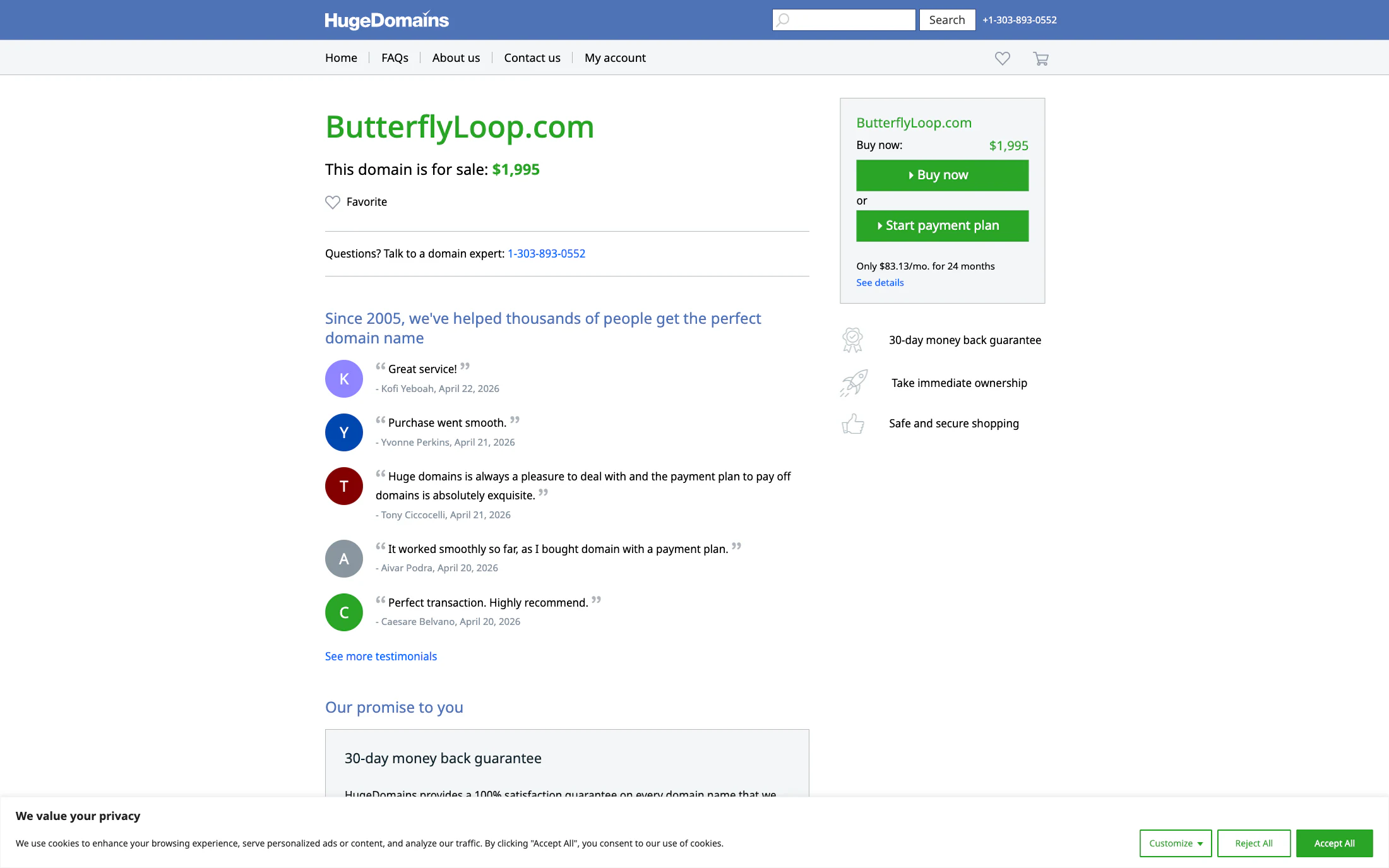Click the $1,995 price after 'This domain is for sale:'
The height and width of the screenshot is (868, 1389).
[x=516, y=170]
